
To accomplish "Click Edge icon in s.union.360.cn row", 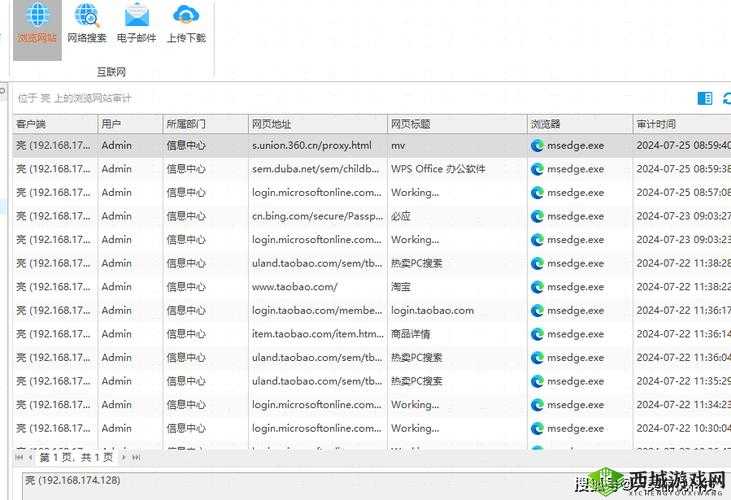I will pos(537,145).
